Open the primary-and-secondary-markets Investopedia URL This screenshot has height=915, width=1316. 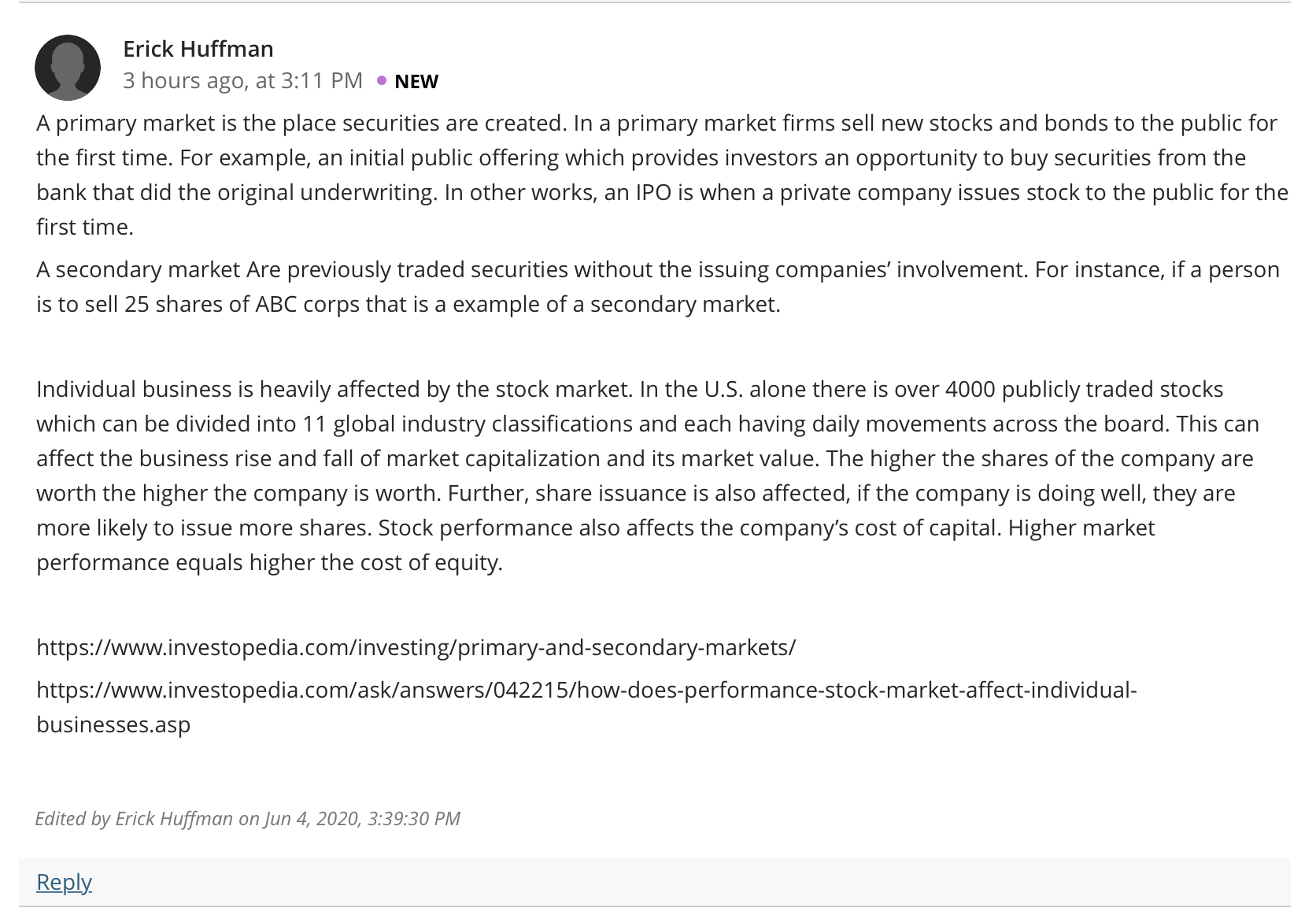[x=416, y=647]
